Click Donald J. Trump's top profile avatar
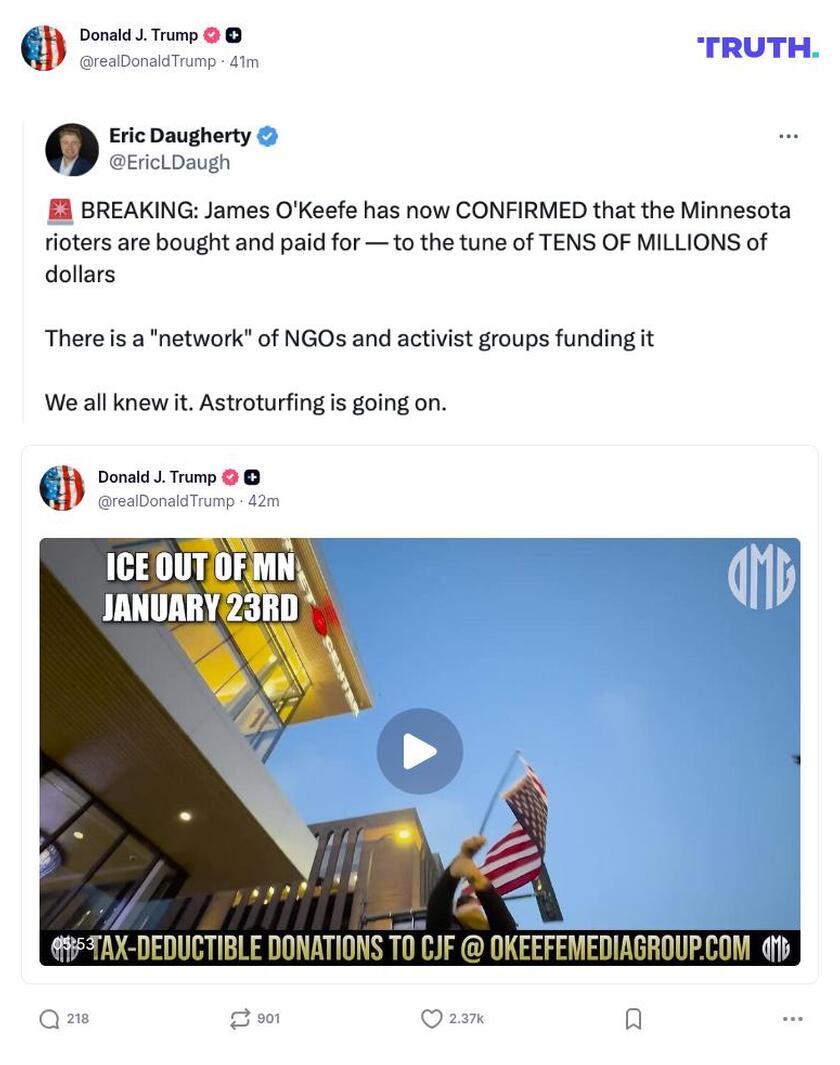The image size is (840, 1065). click(43, 48)
